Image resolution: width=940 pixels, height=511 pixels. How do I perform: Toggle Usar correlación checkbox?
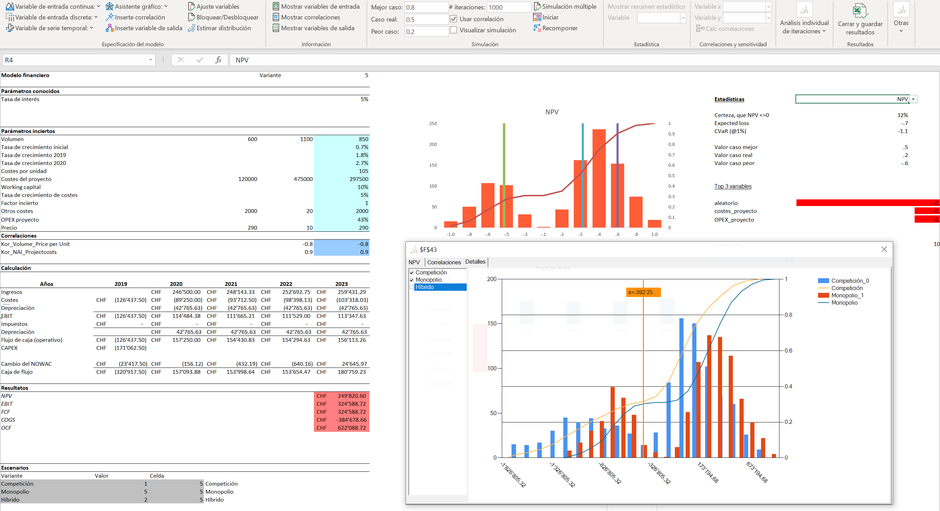[454, 19]
